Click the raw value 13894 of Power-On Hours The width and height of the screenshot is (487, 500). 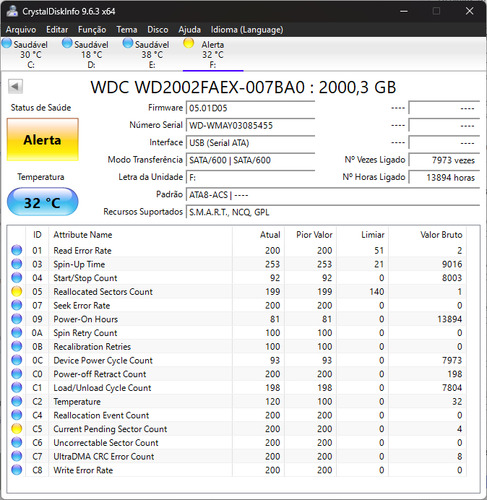click(x=449, y=319)
